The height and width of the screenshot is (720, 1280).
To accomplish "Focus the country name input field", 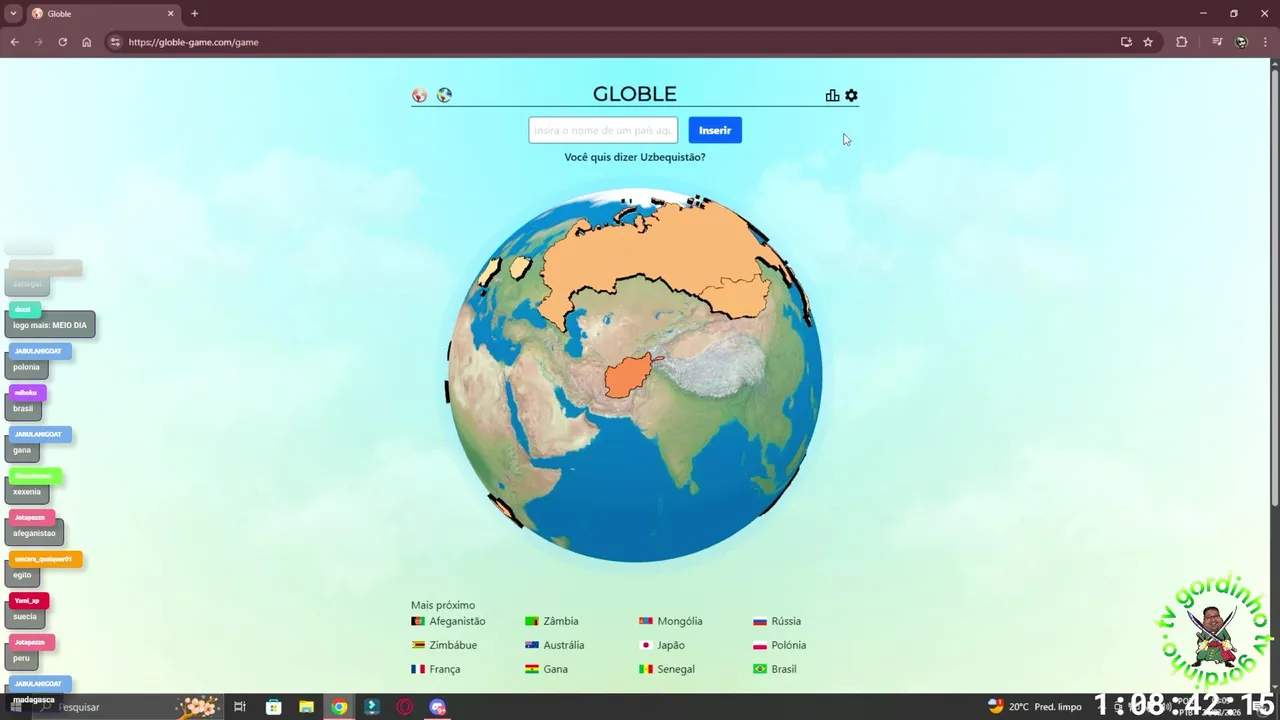I will (603, 130).
